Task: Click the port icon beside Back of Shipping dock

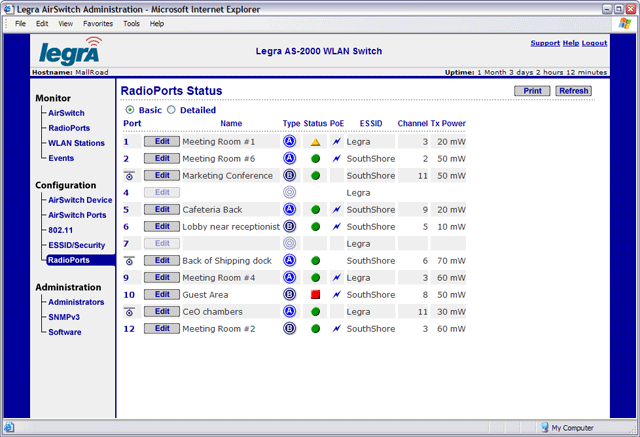Action: (x=129, y=261)
